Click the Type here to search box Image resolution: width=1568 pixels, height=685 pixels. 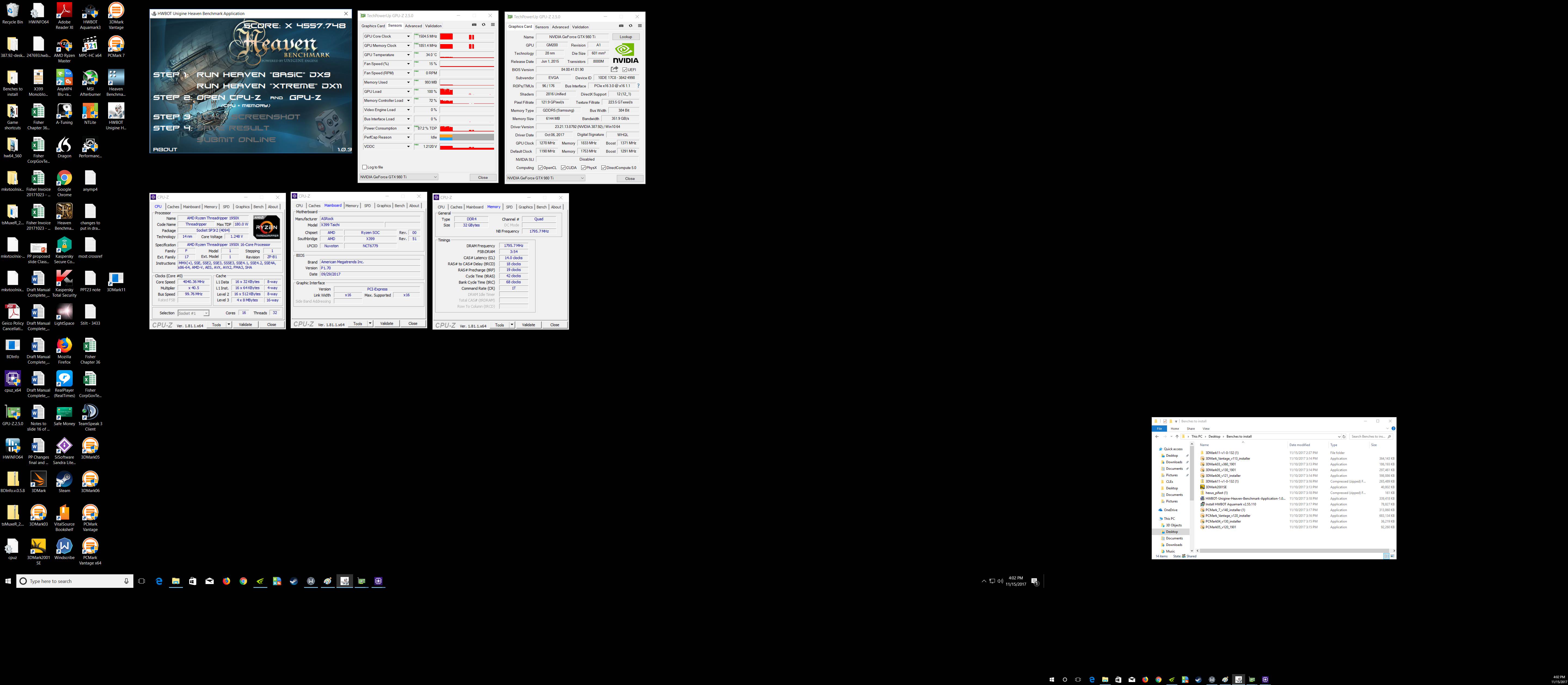[x=75, y=581]
